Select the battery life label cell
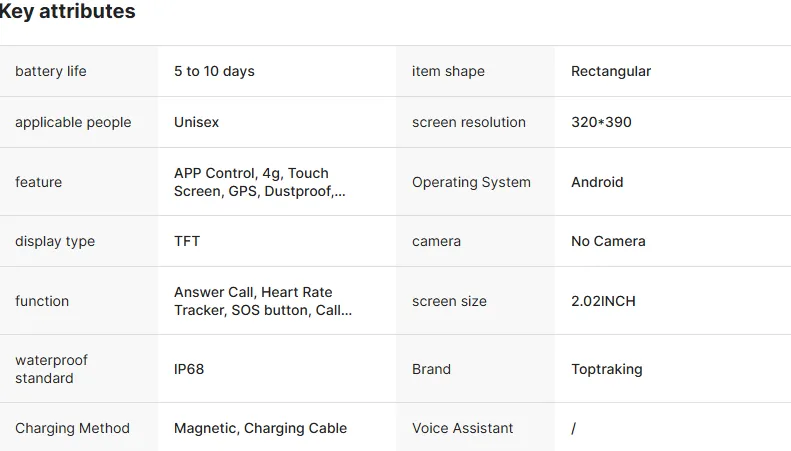 tap(79, 71)
